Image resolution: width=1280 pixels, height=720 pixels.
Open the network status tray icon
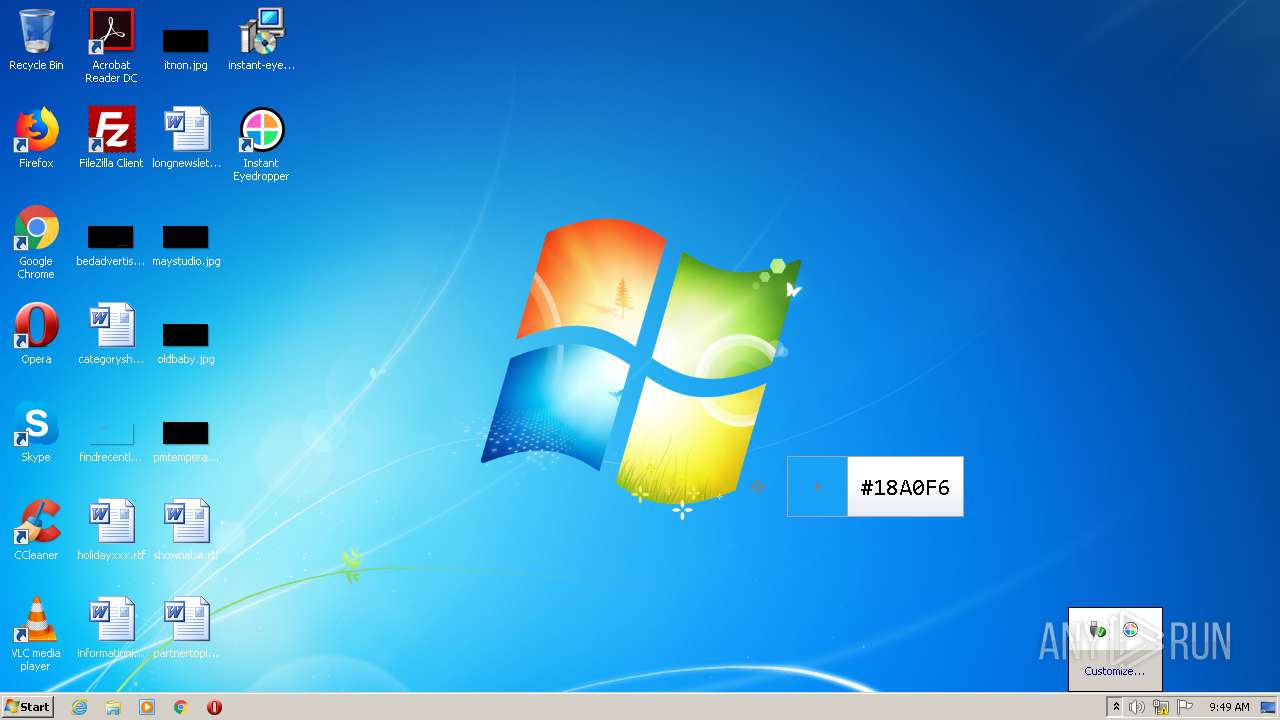coord(1161,707)
